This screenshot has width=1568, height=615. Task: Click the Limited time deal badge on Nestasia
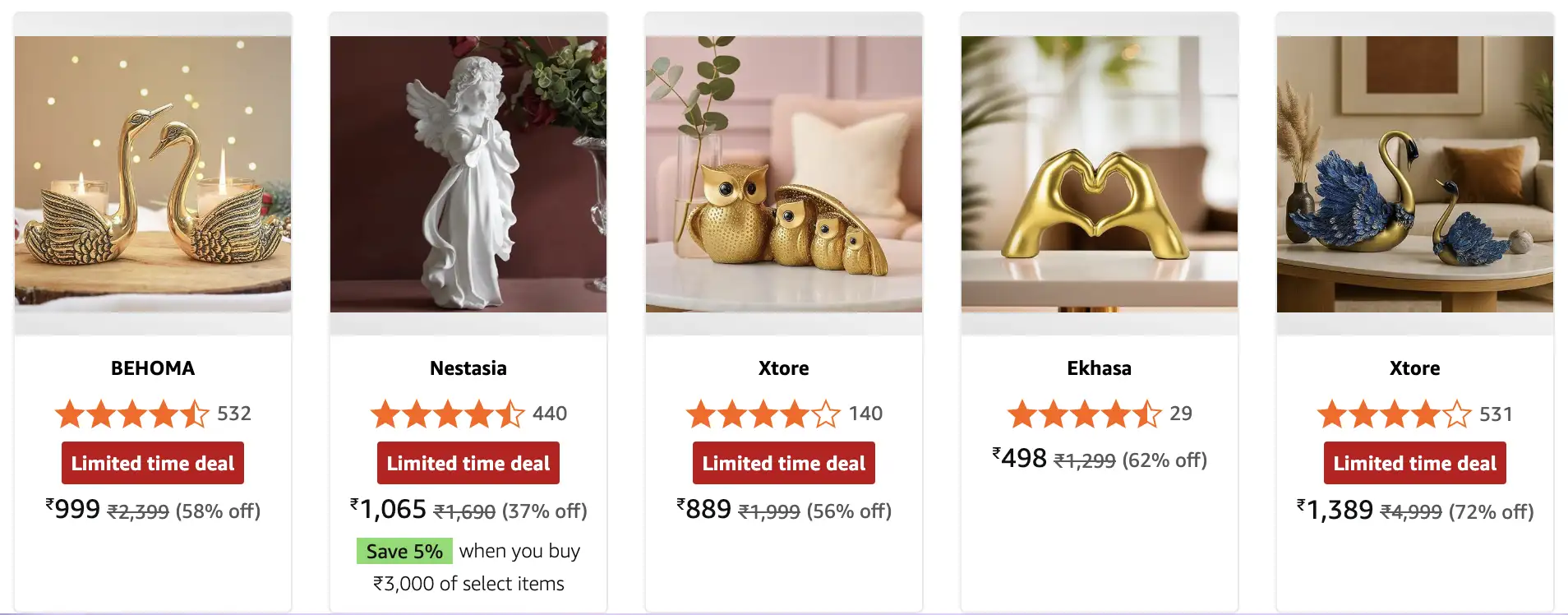coord(468,463)
